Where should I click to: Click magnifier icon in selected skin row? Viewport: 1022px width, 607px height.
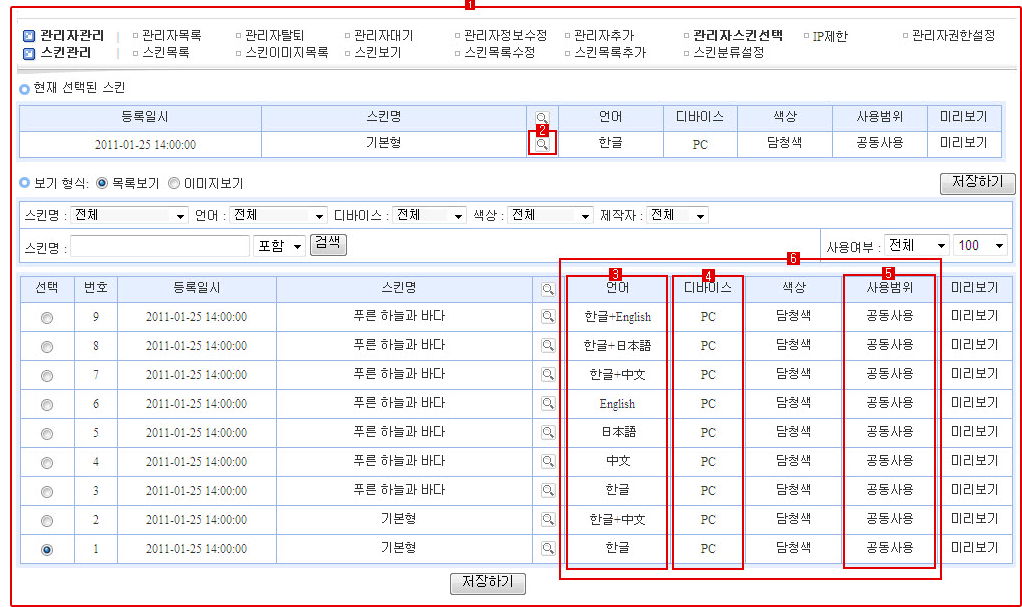pos(542,144)
